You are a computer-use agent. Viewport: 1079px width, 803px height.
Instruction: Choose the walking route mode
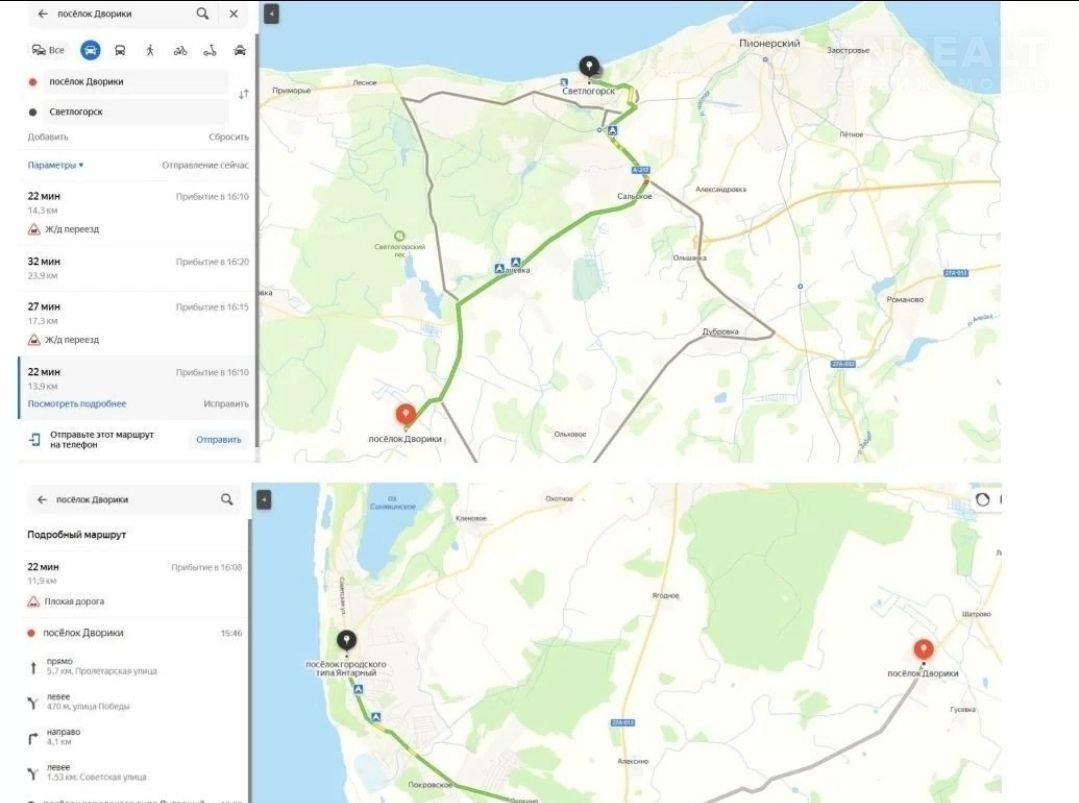[150, 50]
